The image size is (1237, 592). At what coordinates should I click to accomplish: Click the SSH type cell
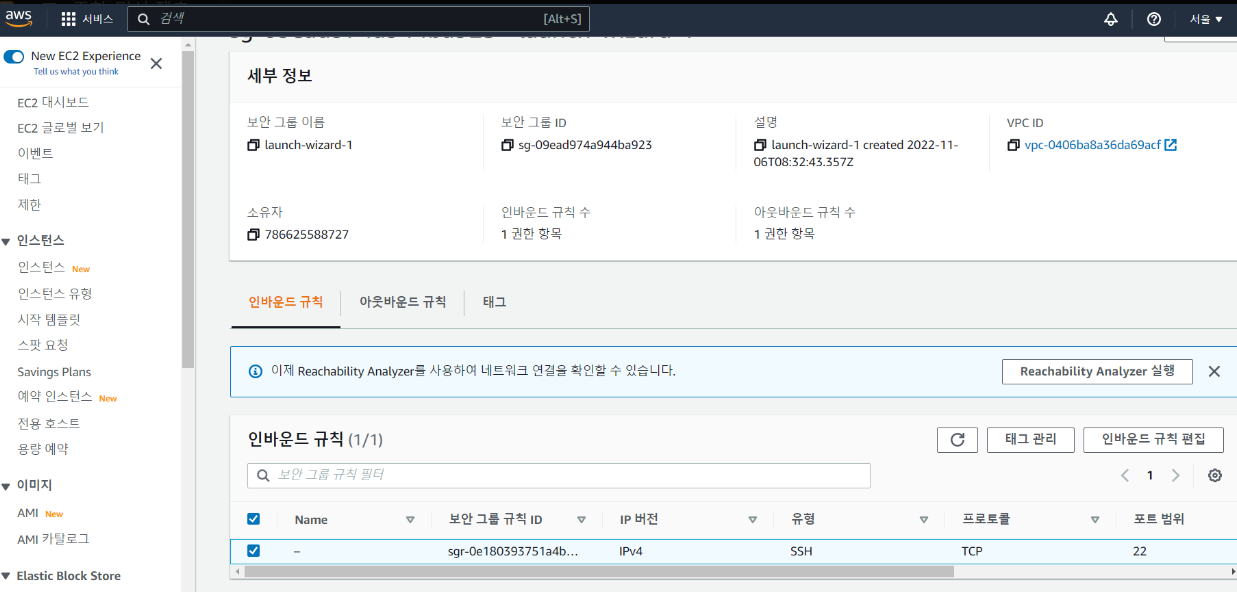coord(801,551)
